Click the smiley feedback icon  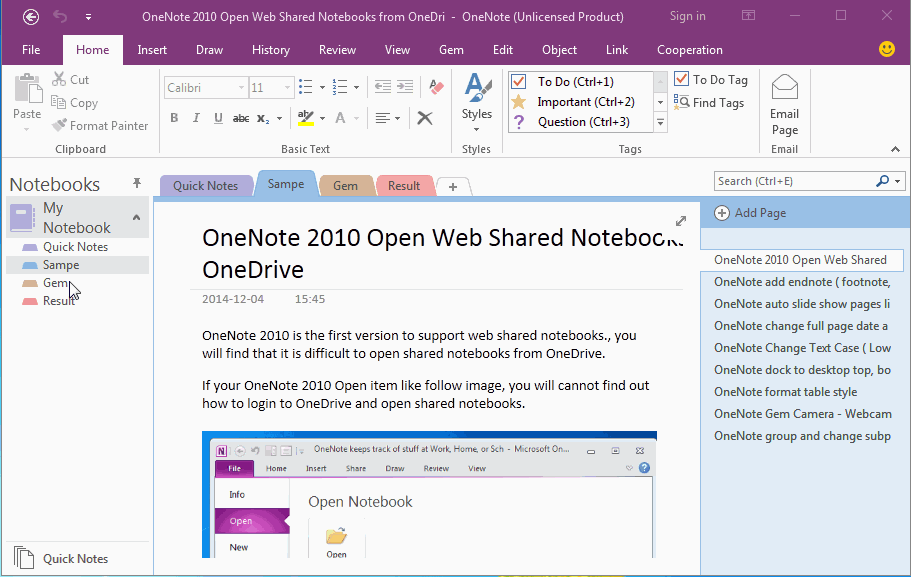886,49
